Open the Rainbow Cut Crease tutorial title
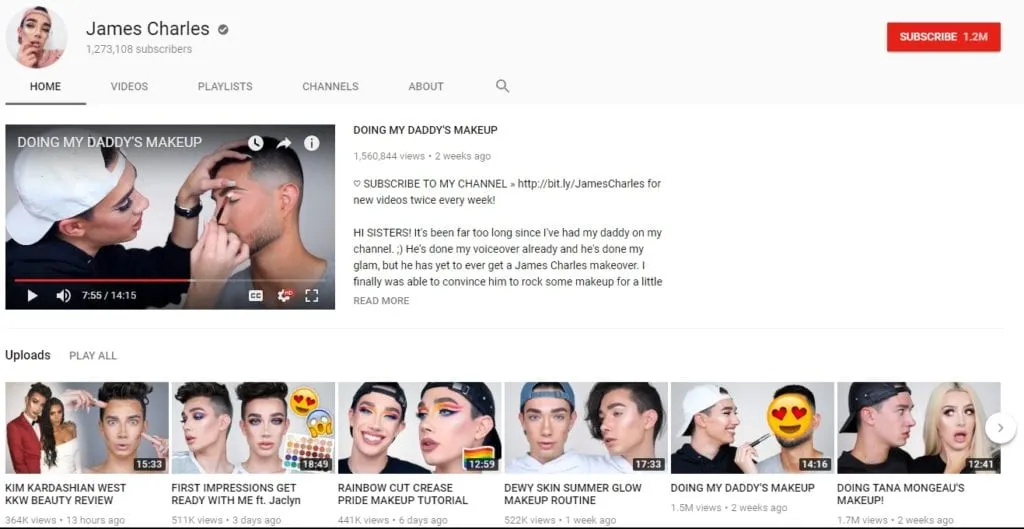Viewport: 1024px width, 529px height. (403, 494)
